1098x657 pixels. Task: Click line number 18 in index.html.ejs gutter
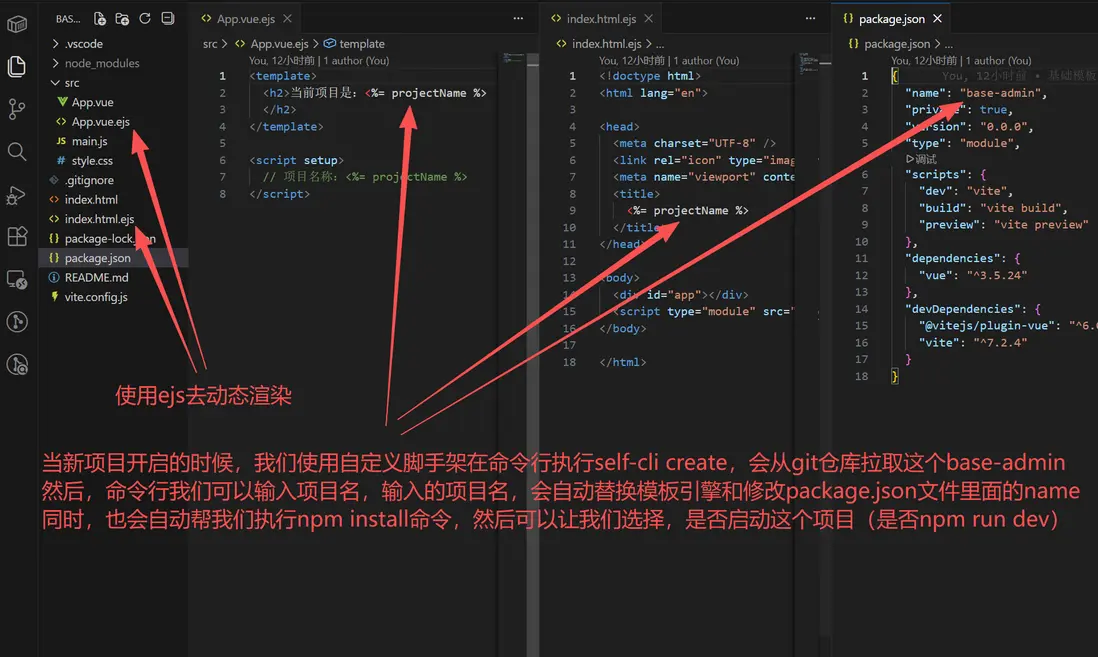pyautogui.click(x=569, y=362)
